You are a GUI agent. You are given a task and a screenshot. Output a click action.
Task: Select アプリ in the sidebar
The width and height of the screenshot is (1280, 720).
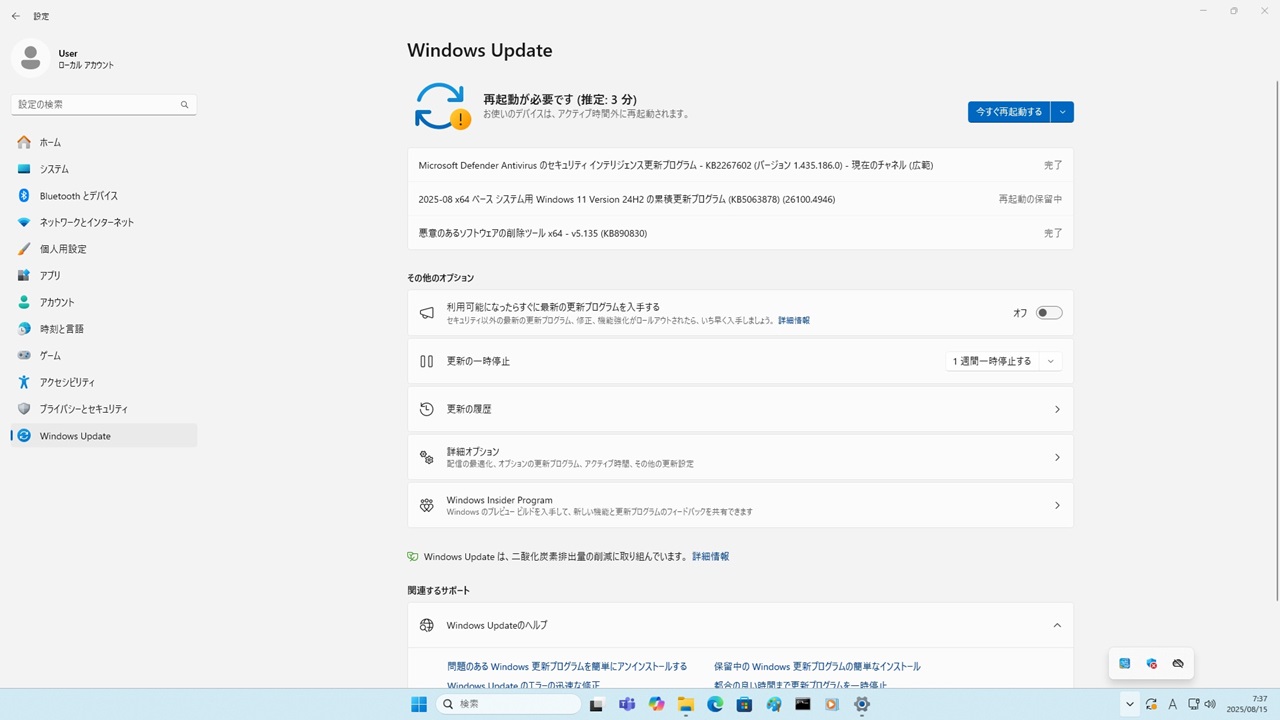point(104,276)
